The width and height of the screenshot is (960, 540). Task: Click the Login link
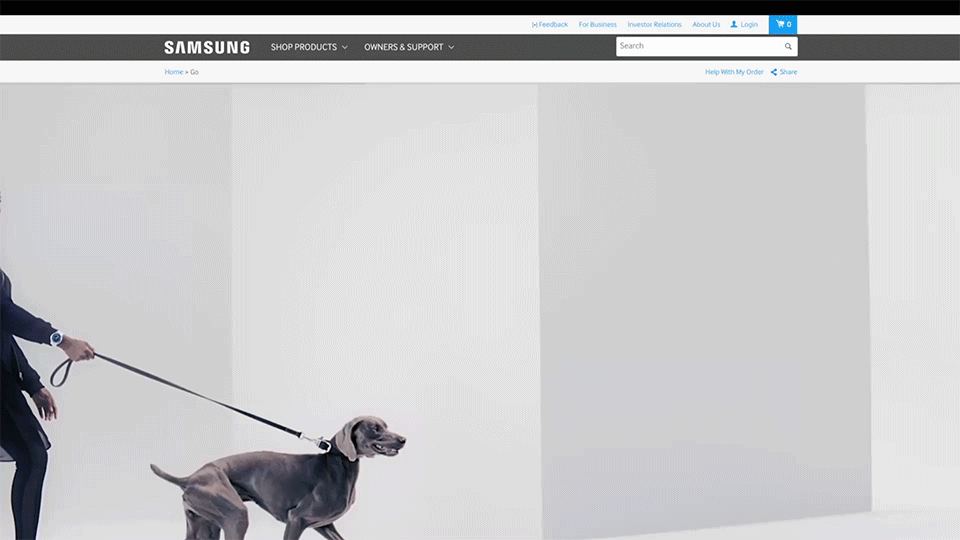[x=744, y=24]
